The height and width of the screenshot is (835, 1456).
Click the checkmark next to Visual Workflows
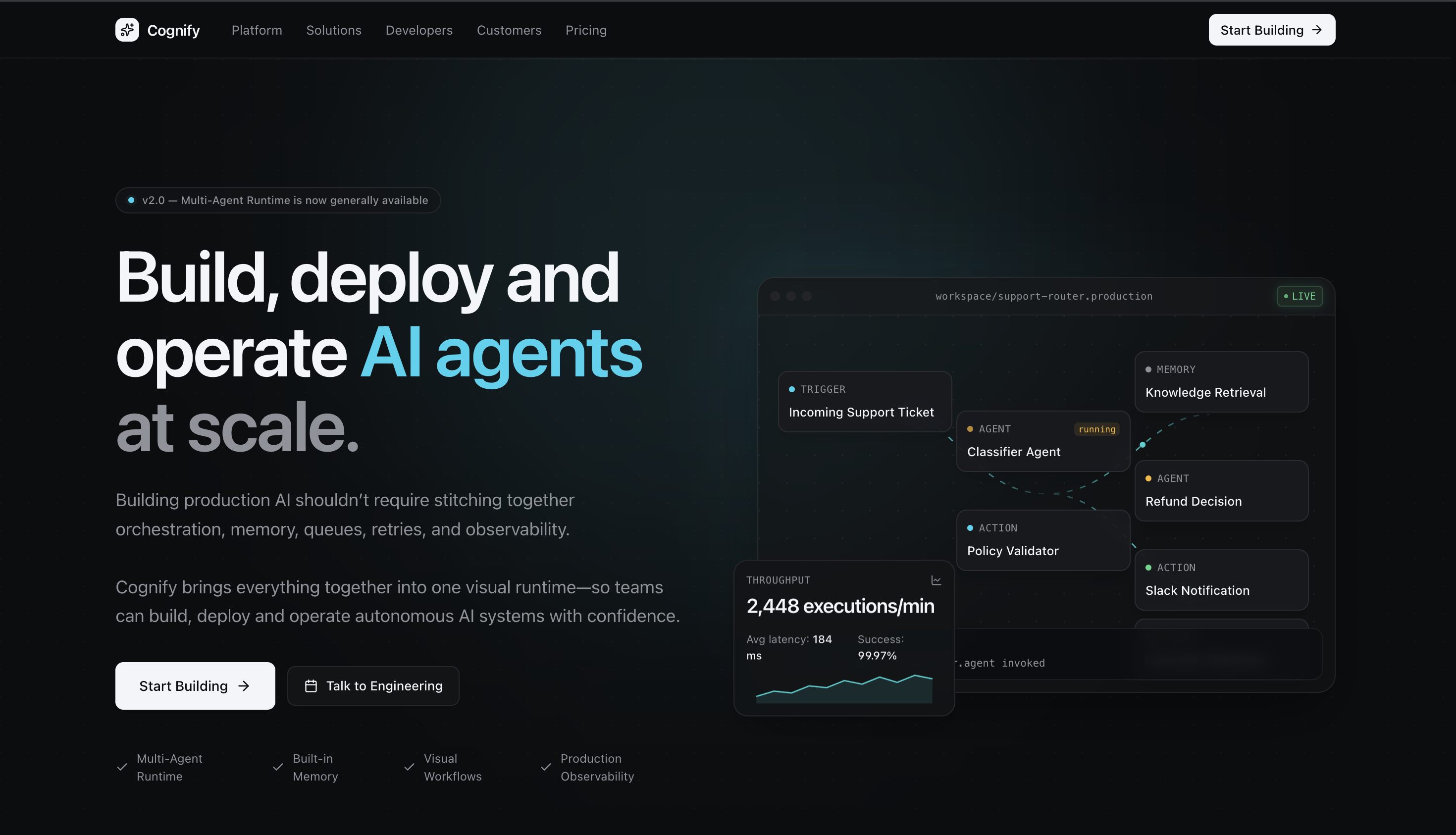409,767
